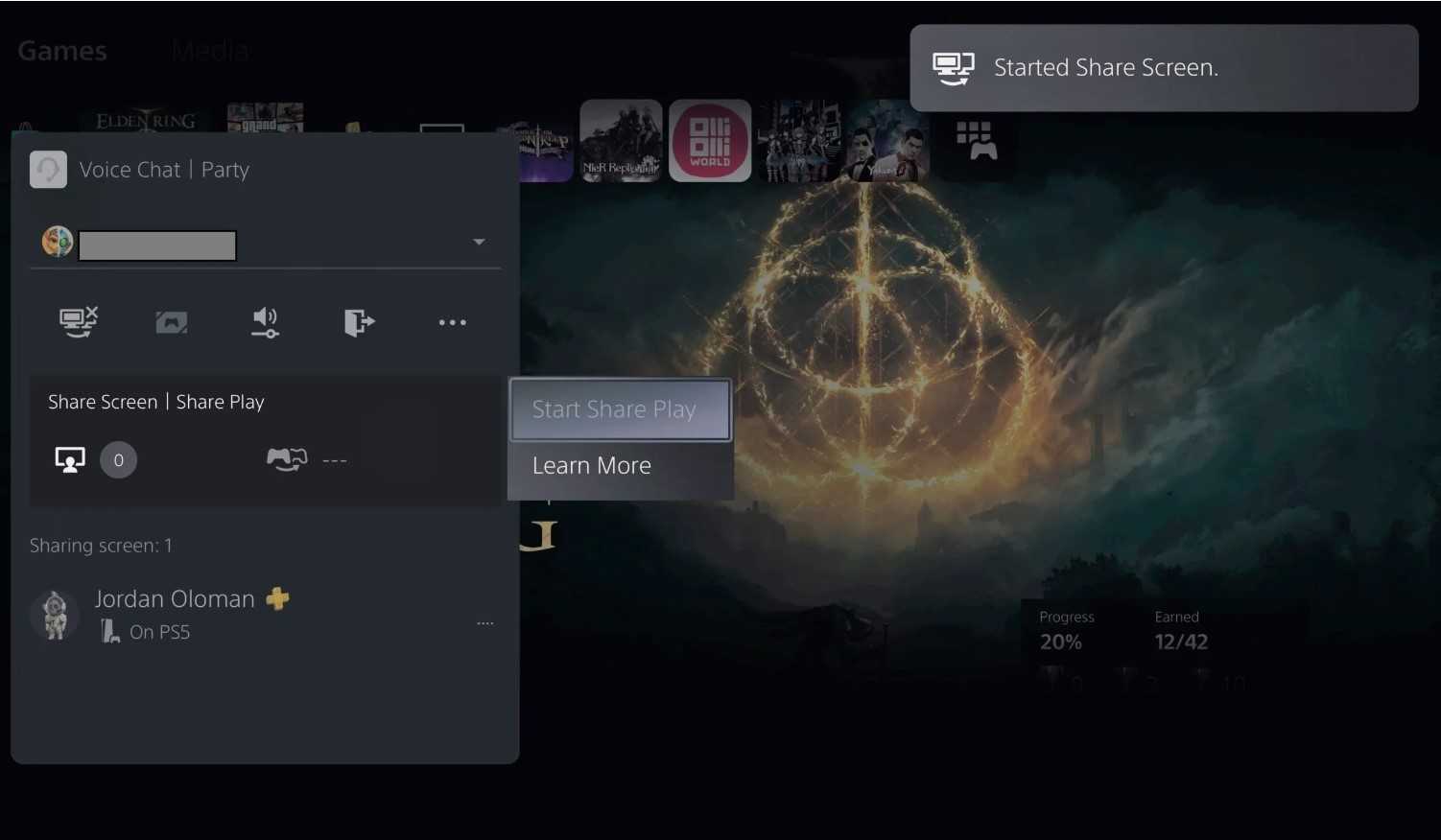Select the Elden Ring game tile

point(146,119)
